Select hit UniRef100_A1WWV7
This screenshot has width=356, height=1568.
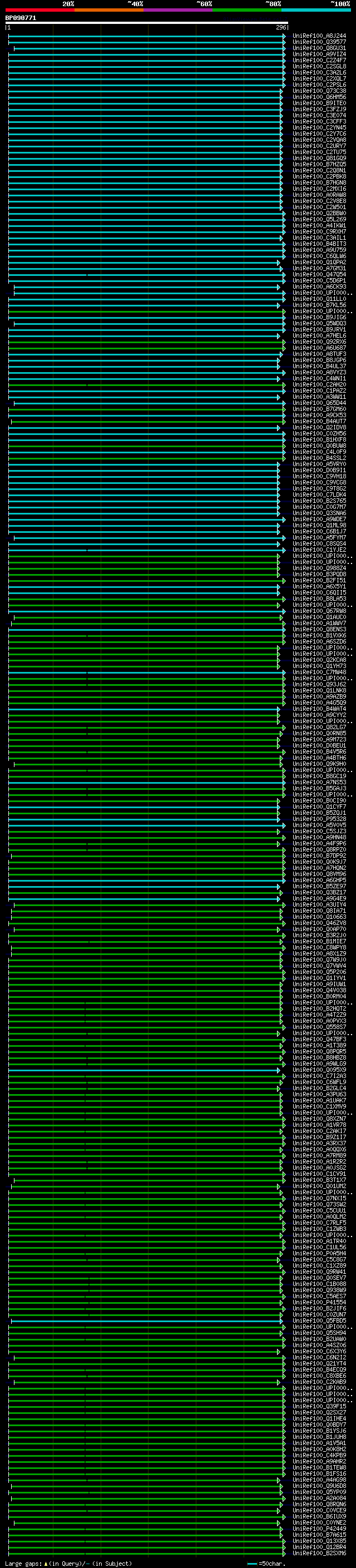pos(319,624)
